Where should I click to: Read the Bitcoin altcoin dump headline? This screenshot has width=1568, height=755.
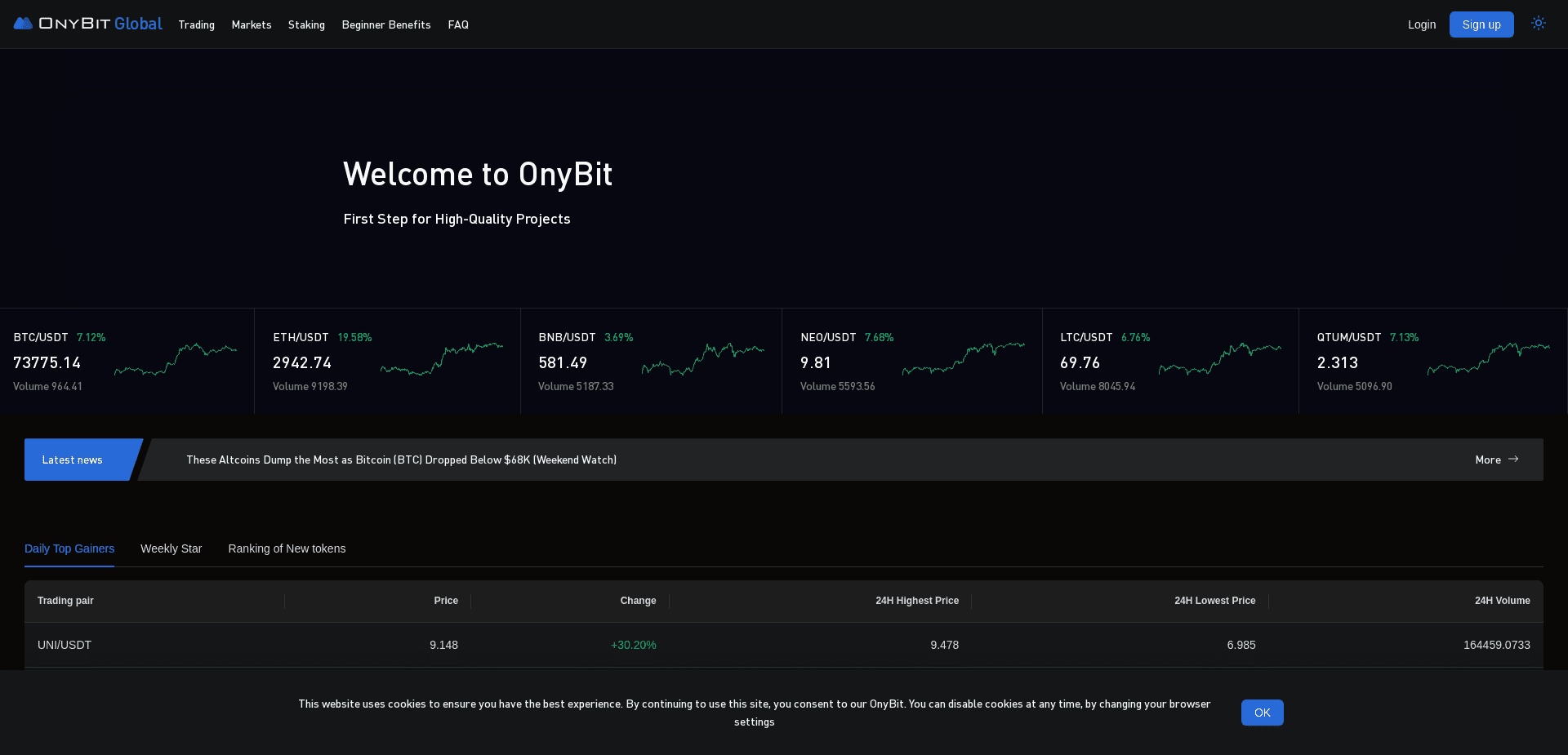tap(401, 460)
